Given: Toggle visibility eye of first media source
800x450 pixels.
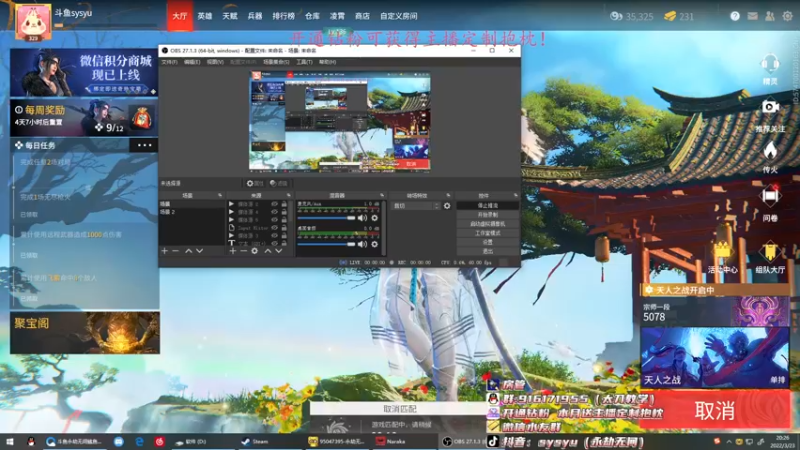Looking at the screenshot, I should [274, 204].
